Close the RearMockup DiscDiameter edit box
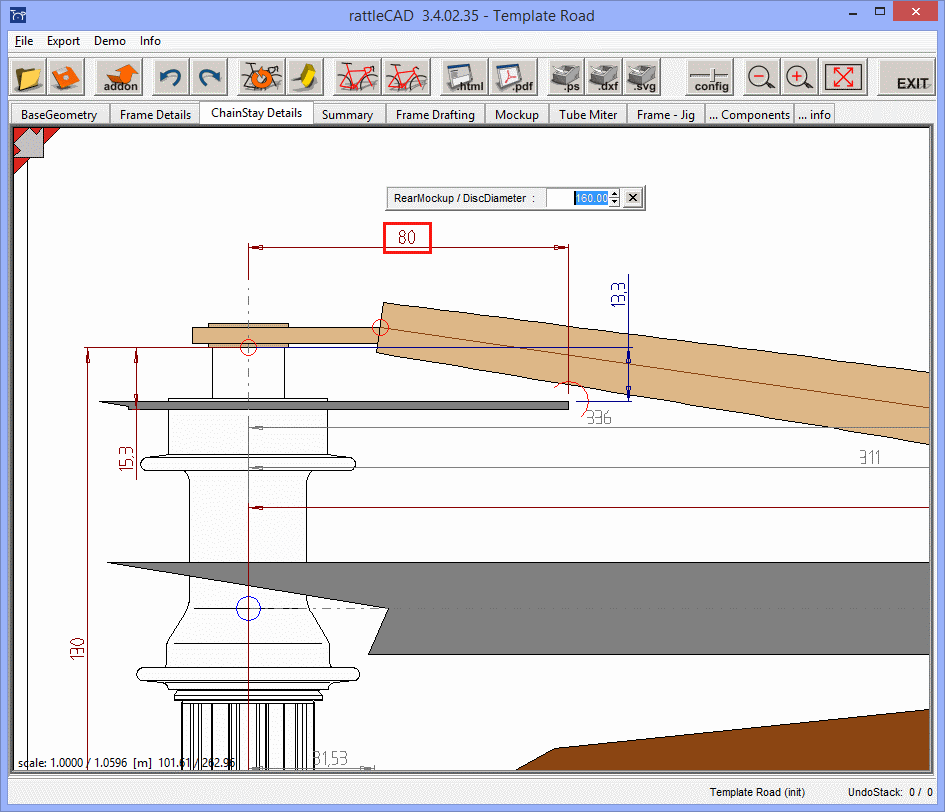 (632, 198)
